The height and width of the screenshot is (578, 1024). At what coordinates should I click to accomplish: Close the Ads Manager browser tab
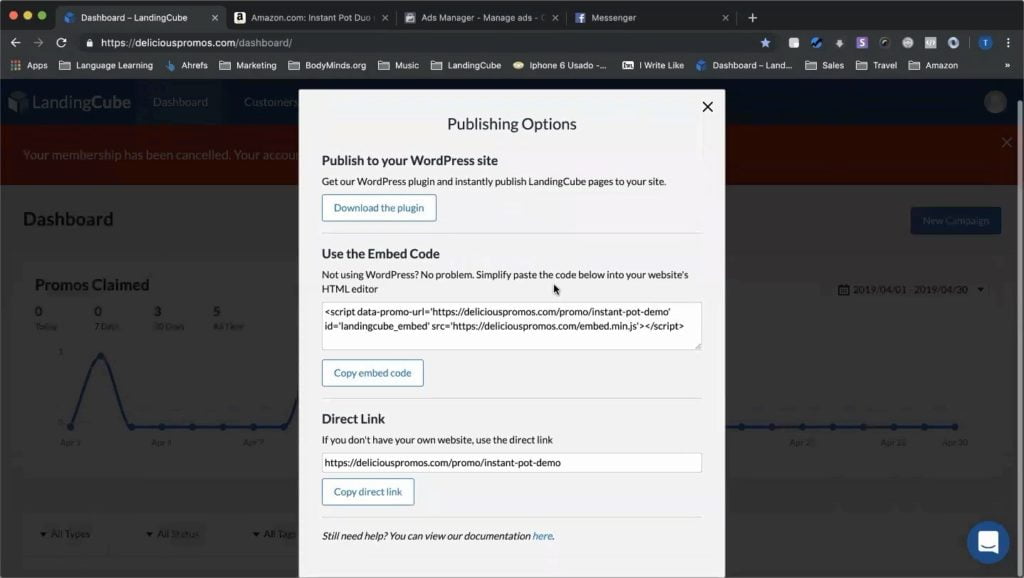555,18
